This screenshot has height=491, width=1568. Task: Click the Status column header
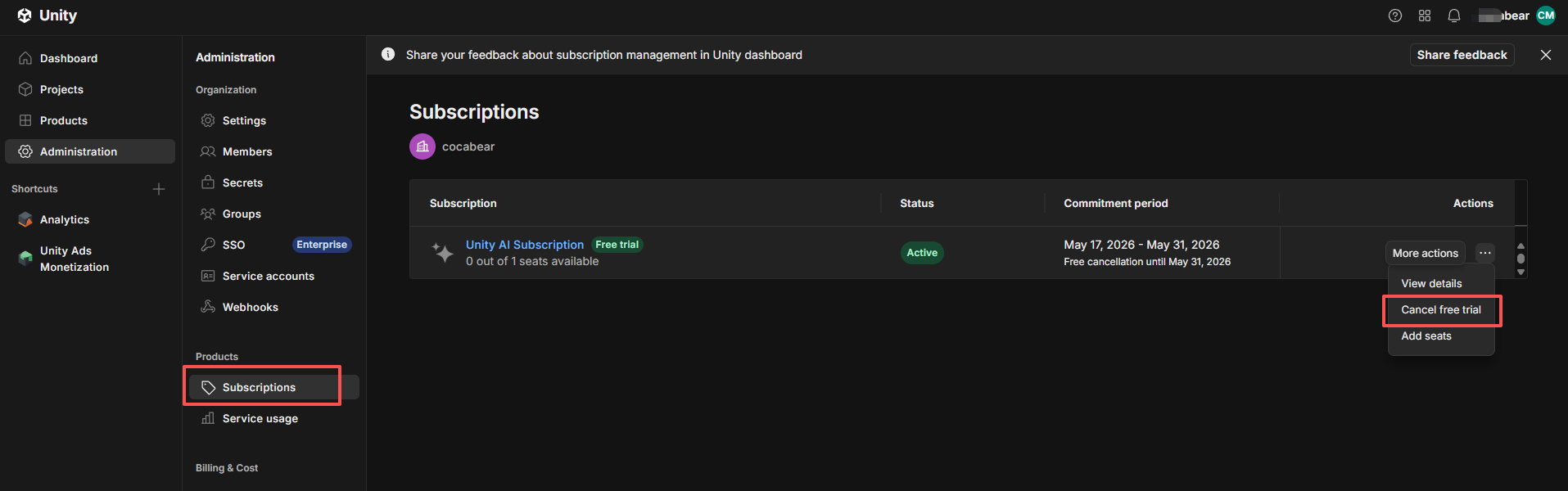pyautogui.click(x=917, y=203)
